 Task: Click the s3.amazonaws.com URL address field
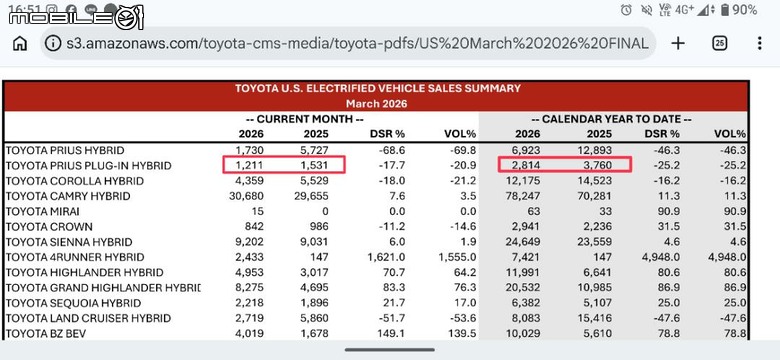[357, 44]
